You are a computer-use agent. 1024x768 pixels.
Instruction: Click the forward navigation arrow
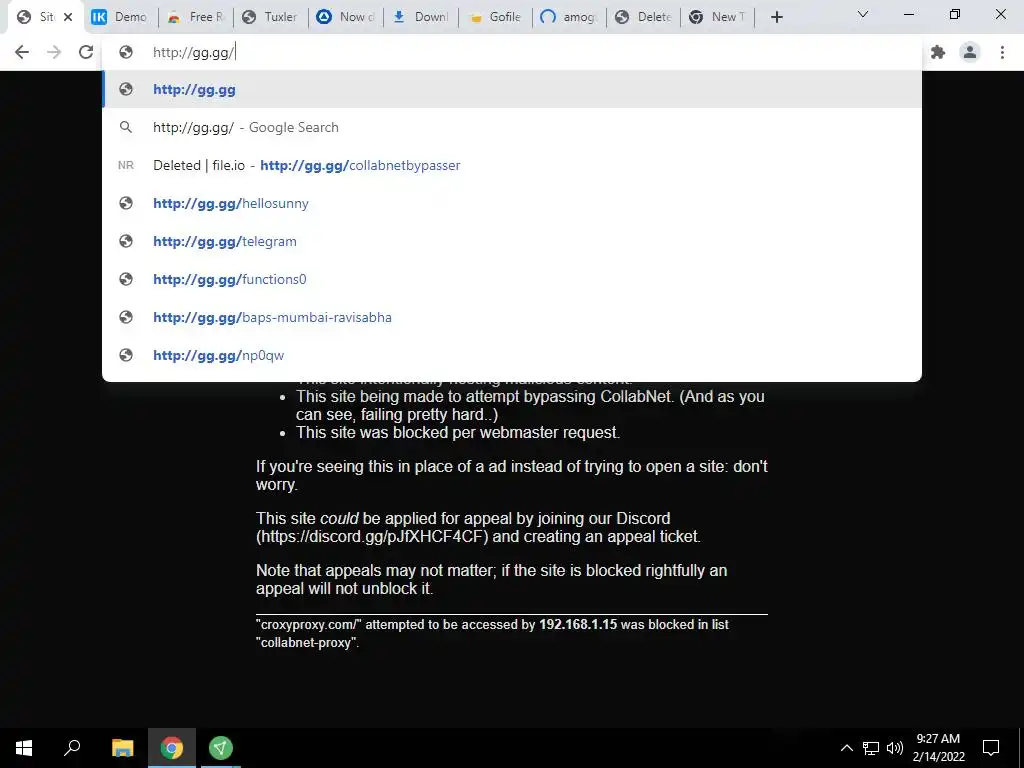pyautogui.click(x=54, y=52)
